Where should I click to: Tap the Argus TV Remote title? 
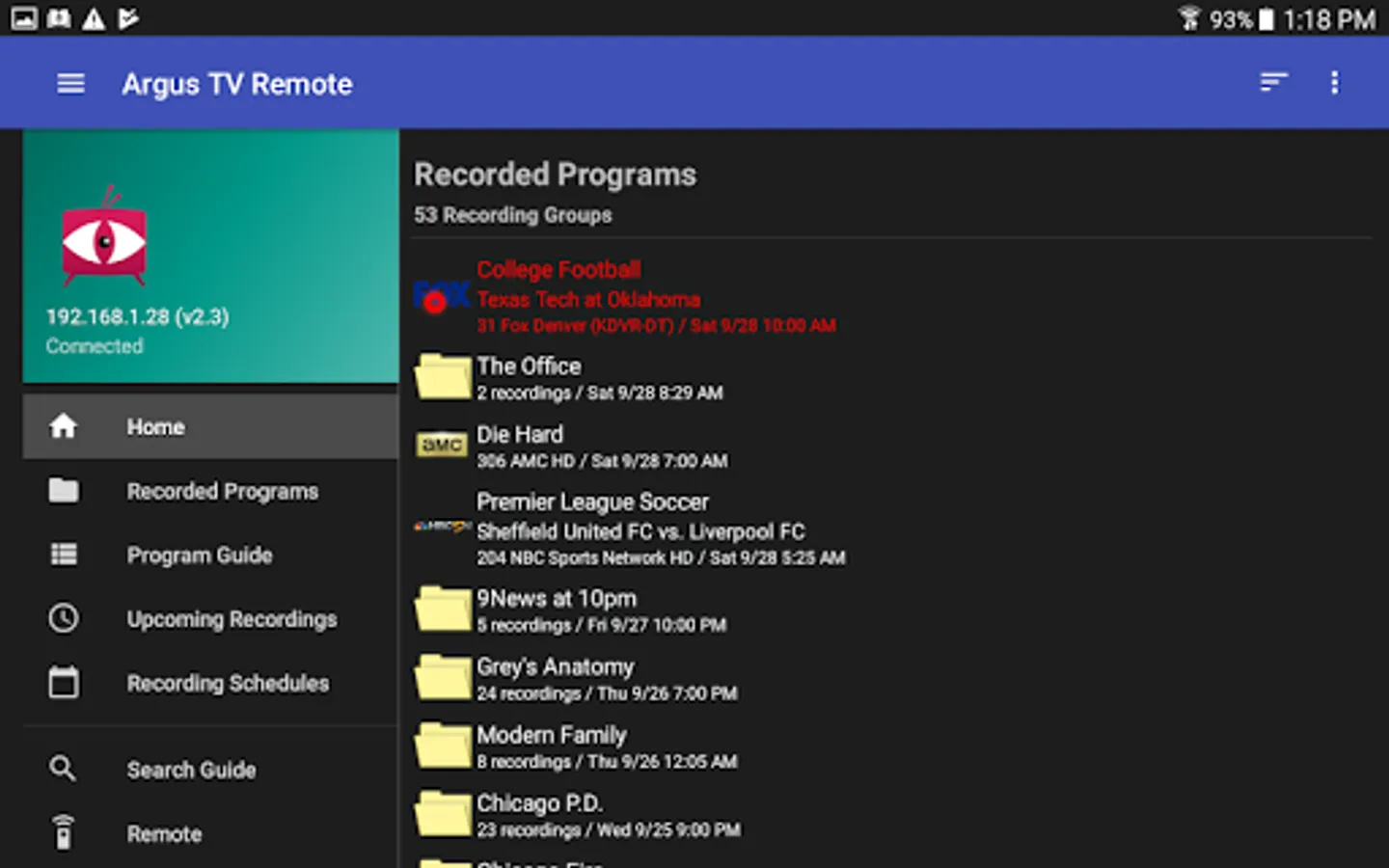coord(237,84)
